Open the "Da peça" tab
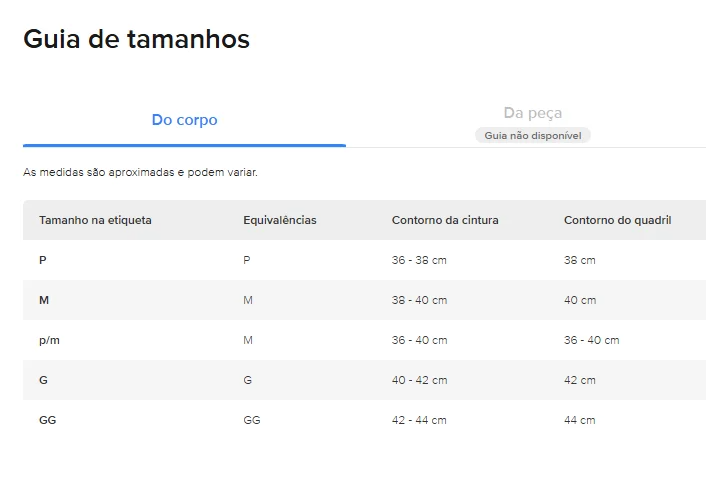The width and height of the screenshot is (706, 486). click(x=532, y=114)
